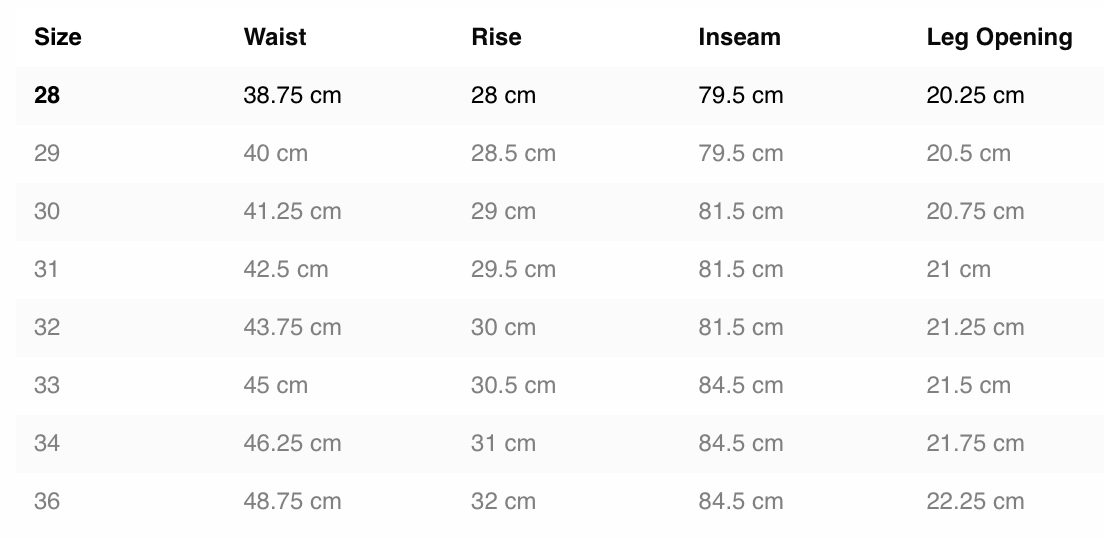Select the size 34 row
Screen dimensions: 1104x538
560,444
